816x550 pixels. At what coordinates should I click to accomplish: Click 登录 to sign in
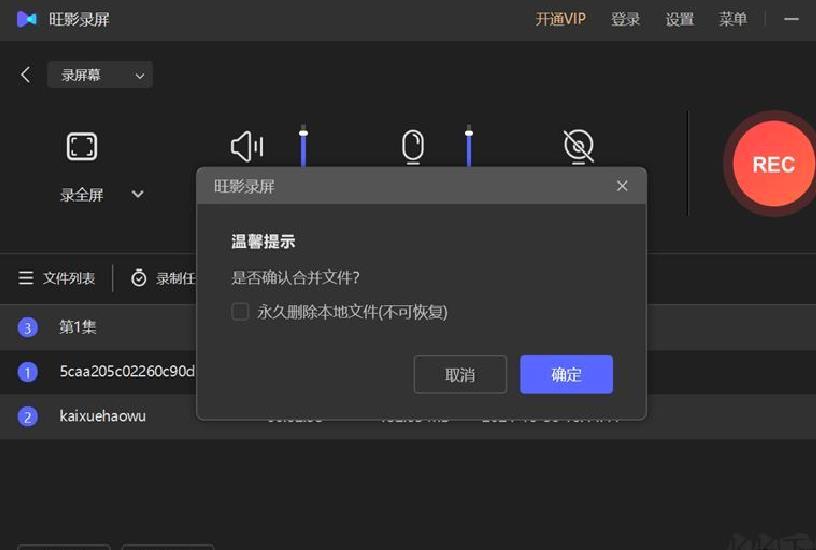tap(625, 20)
